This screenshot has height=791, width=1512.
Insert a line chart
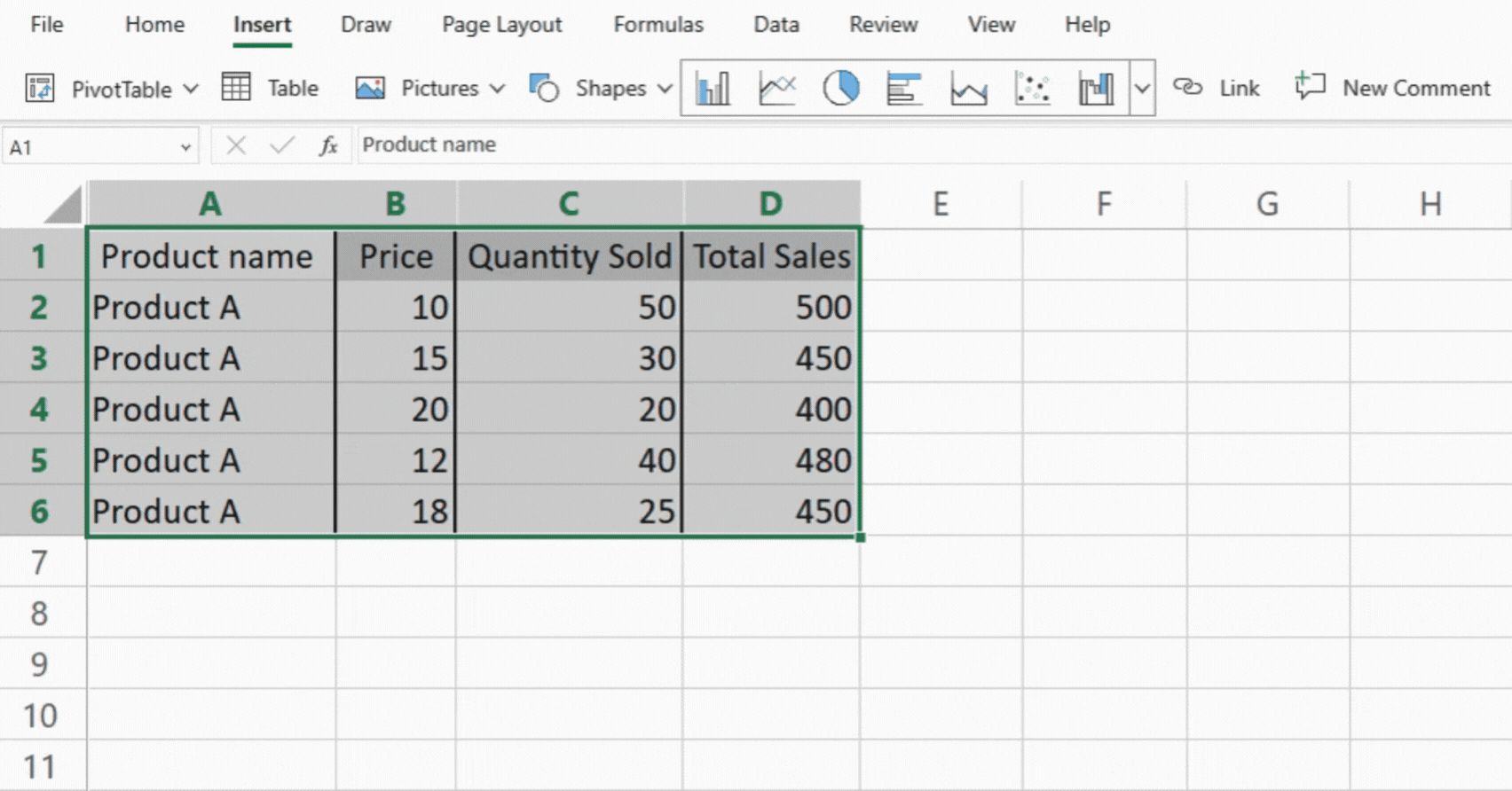[x=777, y=88]
